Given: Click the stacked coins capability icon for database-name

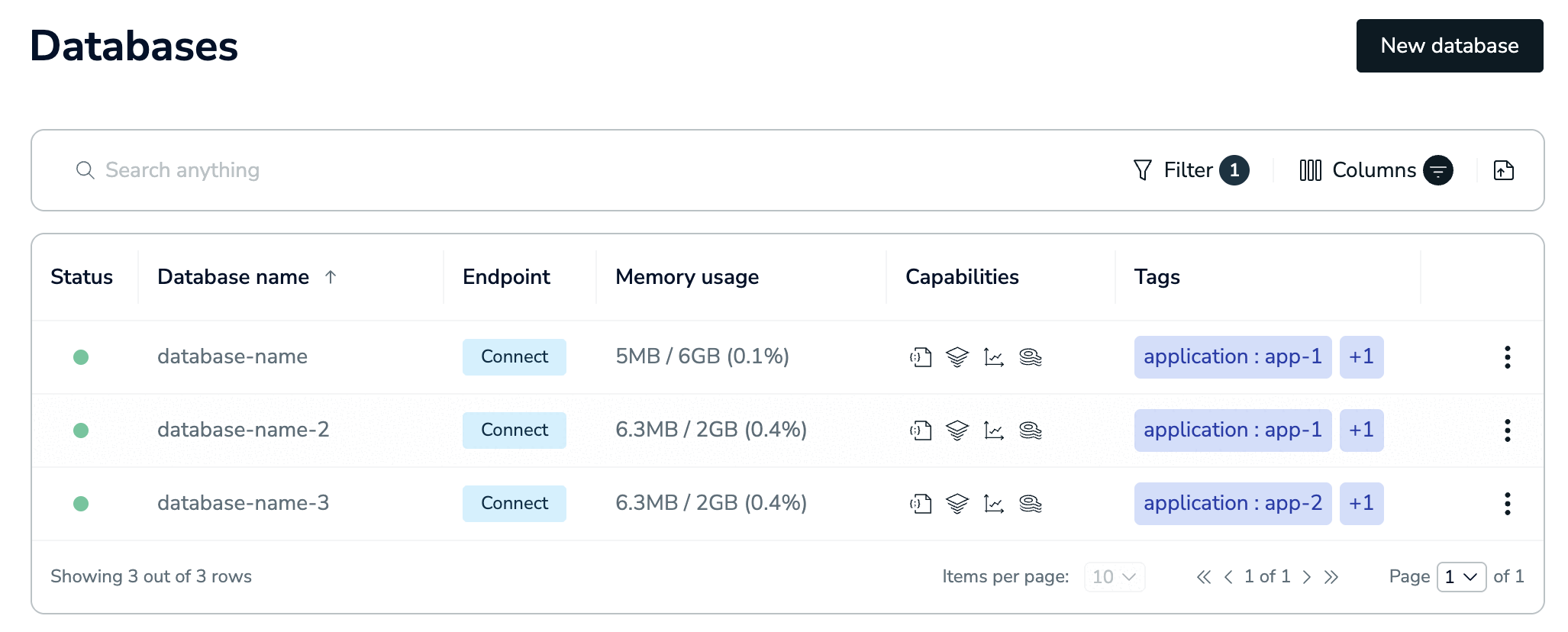Looking at the screenshot, I should pyautogui.click(x=1031, y=357).
